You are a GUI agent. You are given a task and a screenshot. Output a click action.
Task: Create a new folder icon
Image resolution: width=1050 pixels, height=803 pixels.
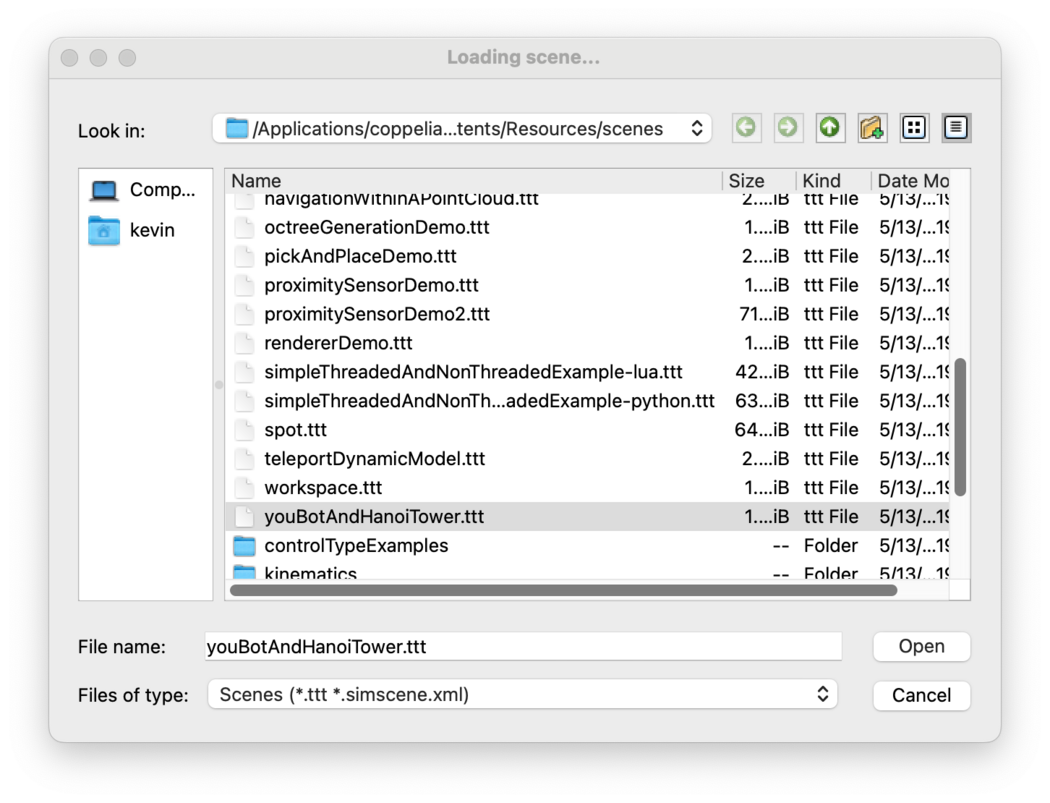872,127
